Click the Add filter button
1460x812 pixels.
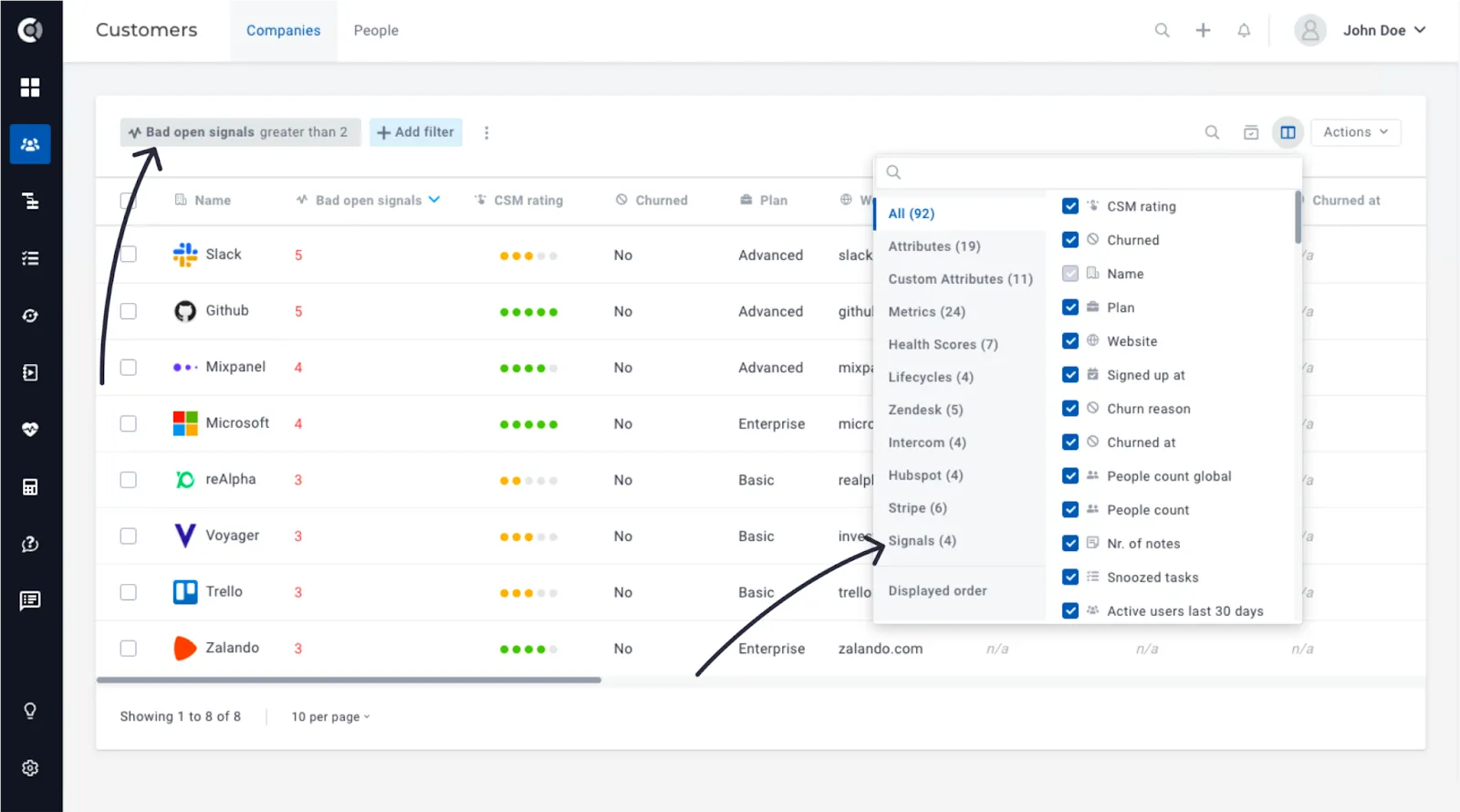(x=416, y=132)
